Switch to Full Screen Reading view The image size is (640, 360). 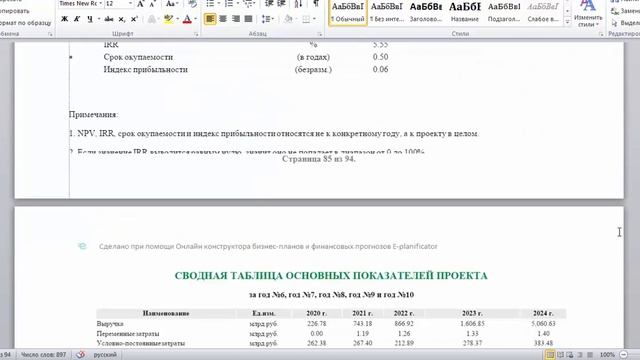coord(560,355)
